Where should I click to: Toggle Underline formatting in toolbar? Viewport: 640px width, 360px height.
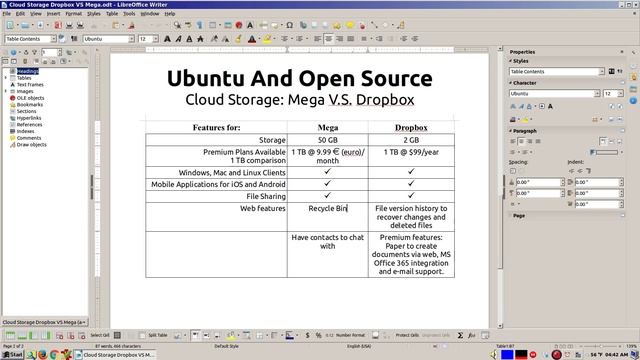pos(189,39)
